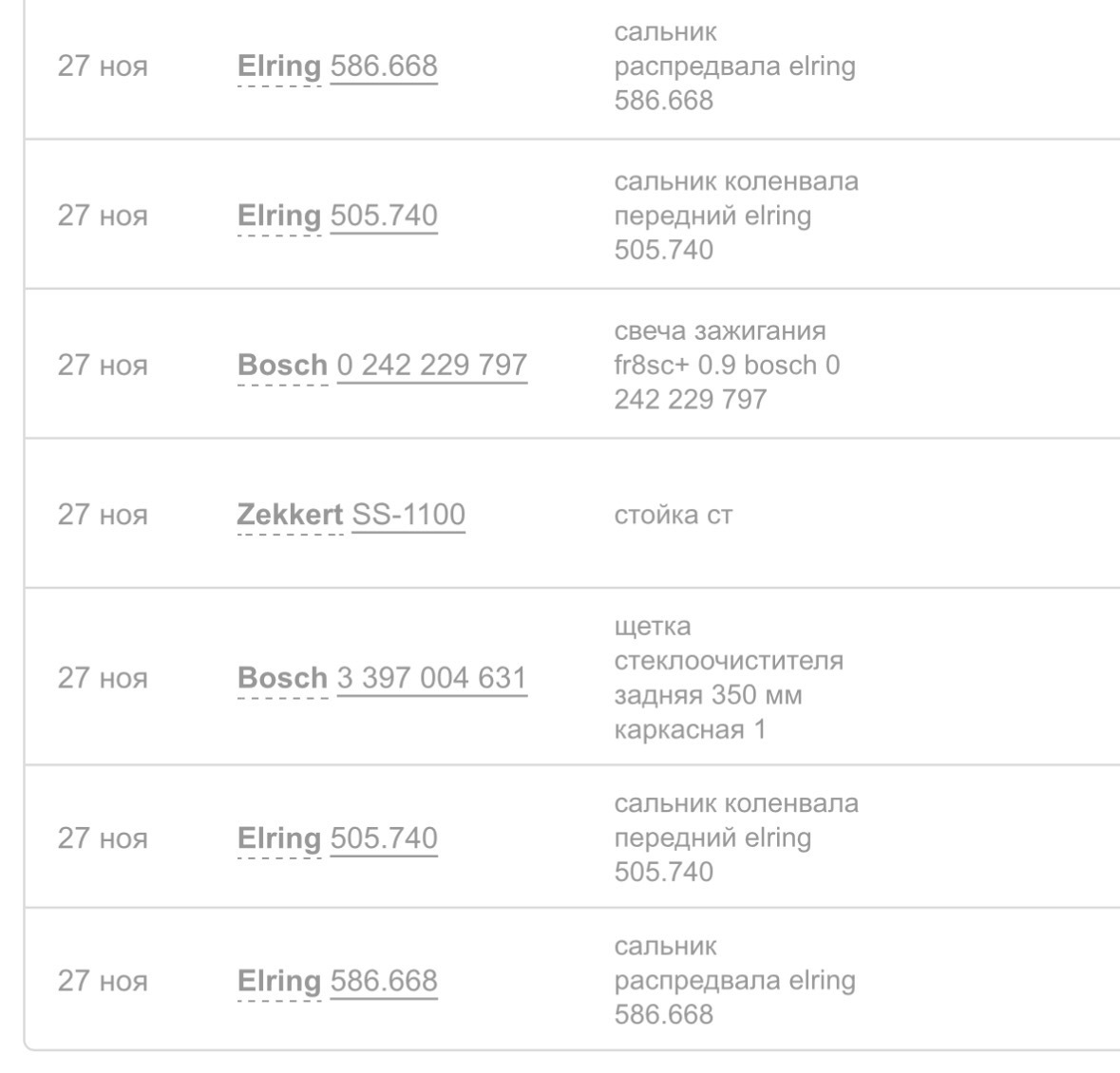Open the Bosch 0 242 229 797 part number link

(431, 366)
